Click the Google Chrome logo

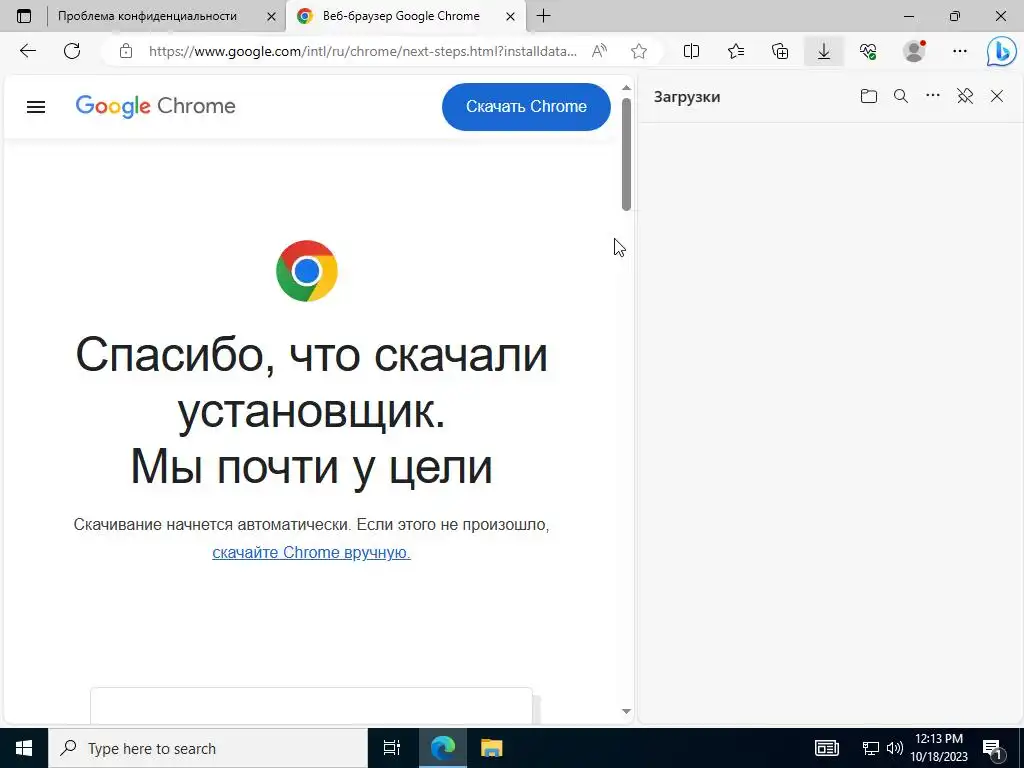pyautogui.click(x=155, y=106)
